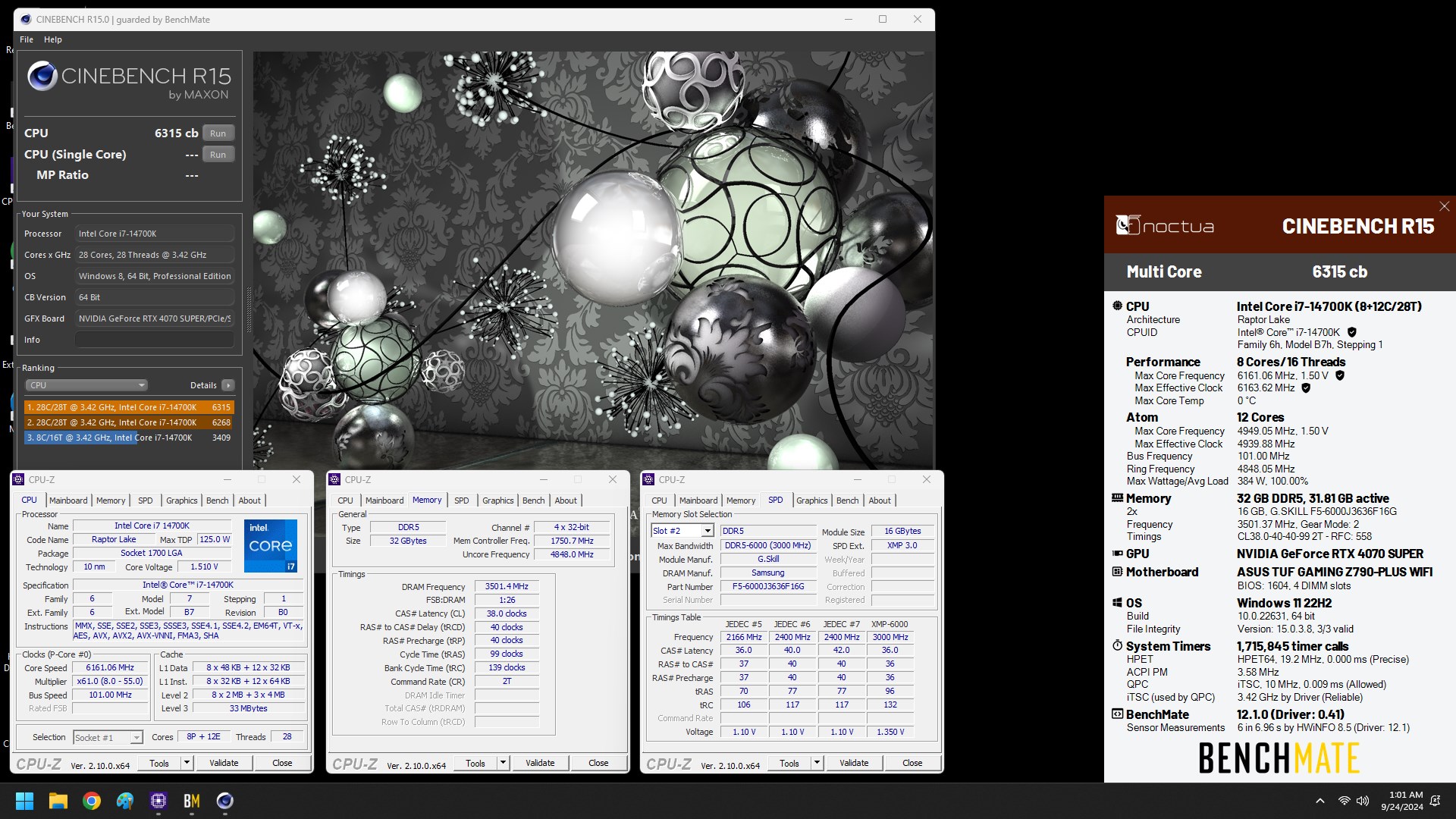Click CPU section icon in BenchMate

pos(1117,306)
